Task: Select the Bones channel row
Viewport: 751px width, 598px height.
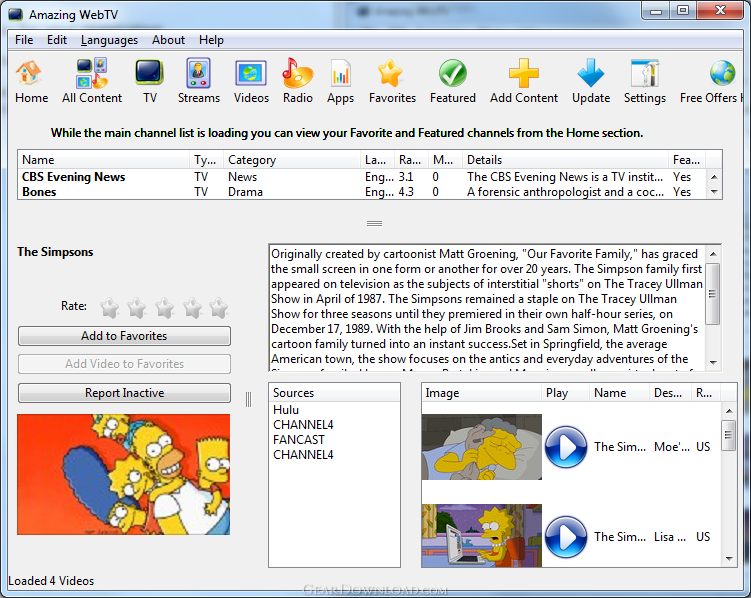Action: tap(362, 192)
